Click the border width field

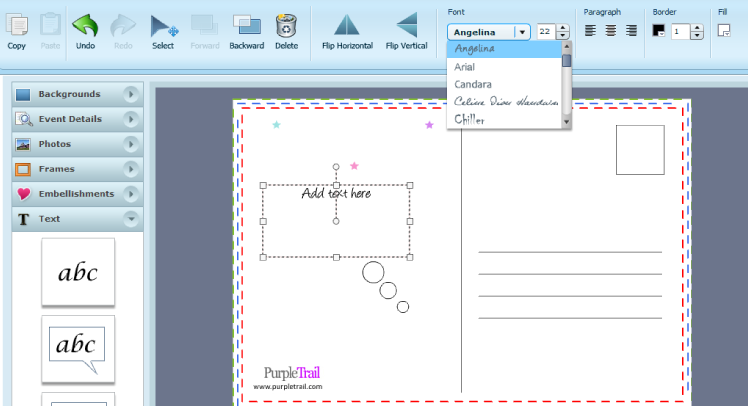pyautogui.click(x=679, y=32)
